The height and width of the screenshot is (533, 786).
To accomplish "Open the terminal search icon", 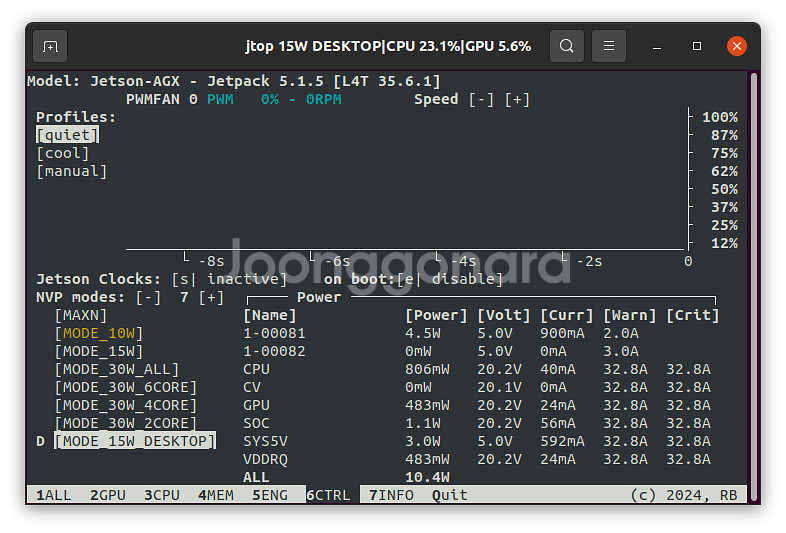I will pyautogui.click(x=566, y=46).
